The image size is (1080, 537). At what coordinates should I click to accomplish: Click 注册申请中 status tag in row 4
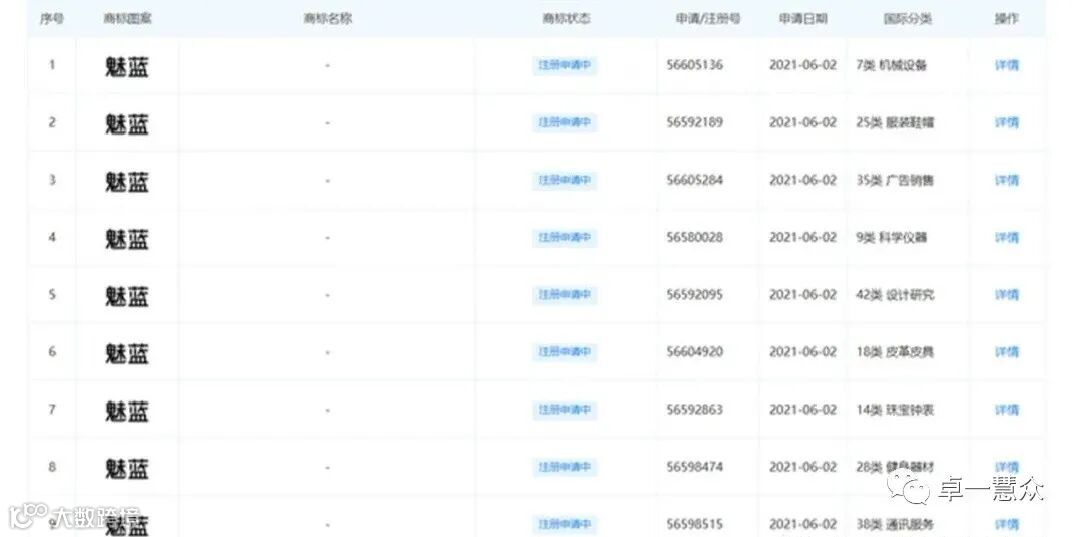click(565, 238)
